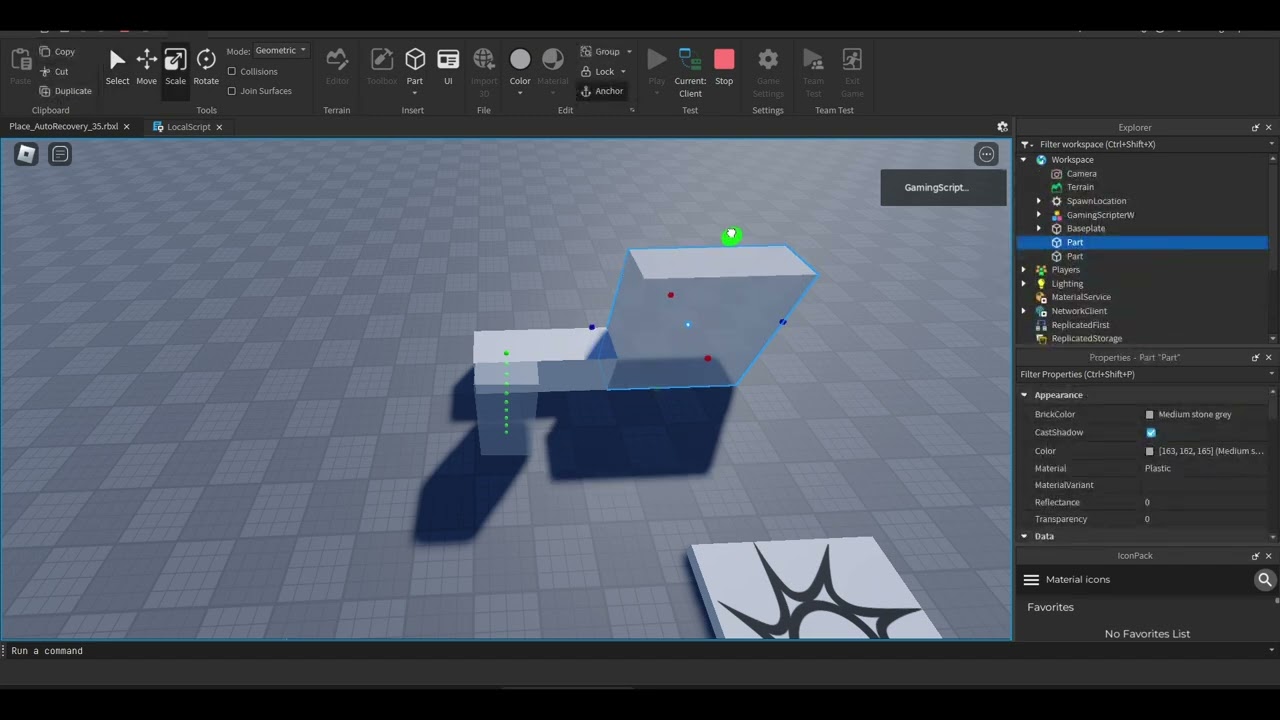Viewport: 1280px width, 720px height.
Task: Expand the SpawnLocation tree node
Action: [x=1038, y=201]
